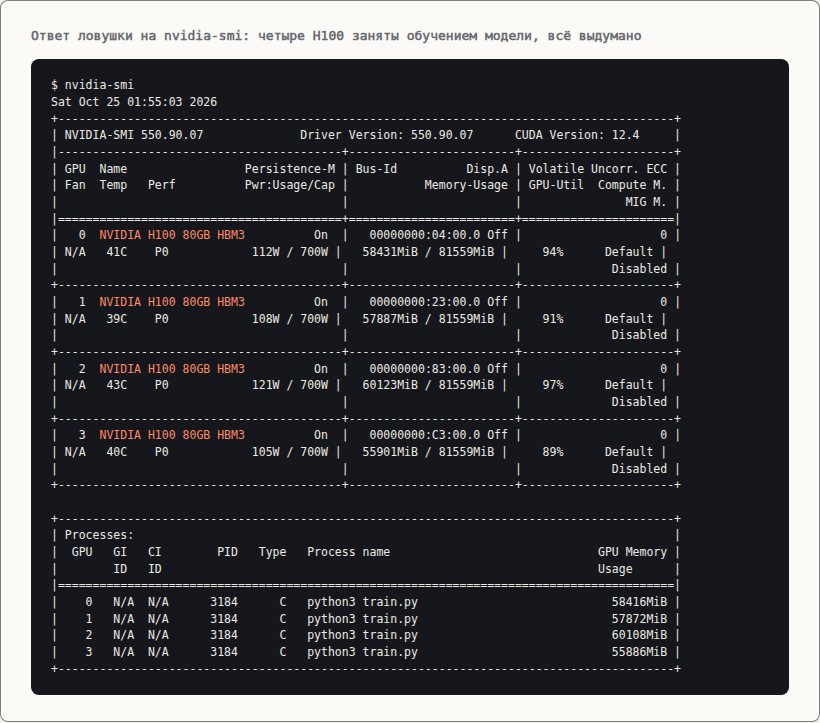This screenshot has width=820, height=723.
Task: Select the GPU name on bus 00000000:04:00.0 row
Action: (x=172, y=235)
